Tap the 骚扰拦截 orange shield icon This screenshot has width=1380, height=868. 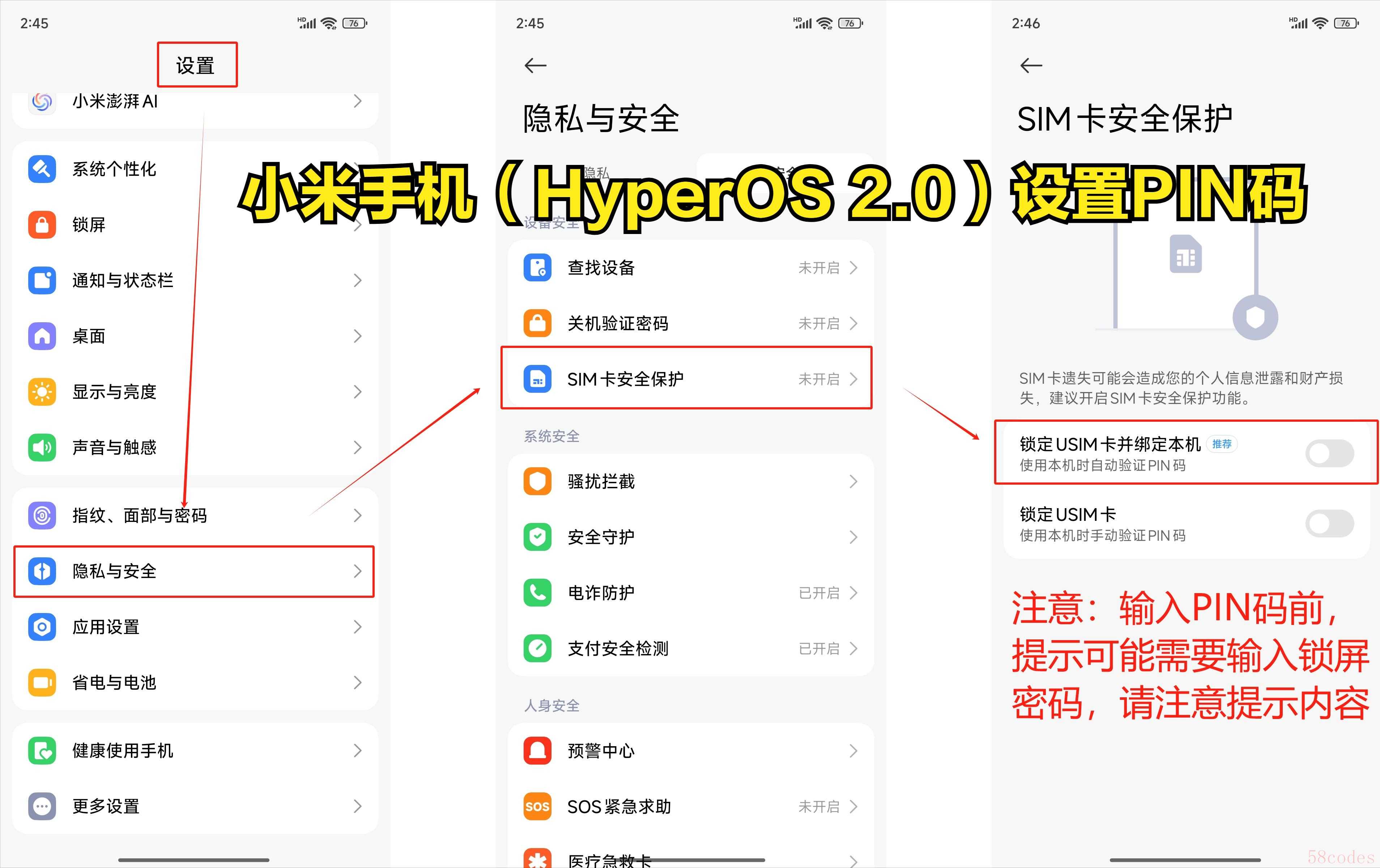click(537, 482)
